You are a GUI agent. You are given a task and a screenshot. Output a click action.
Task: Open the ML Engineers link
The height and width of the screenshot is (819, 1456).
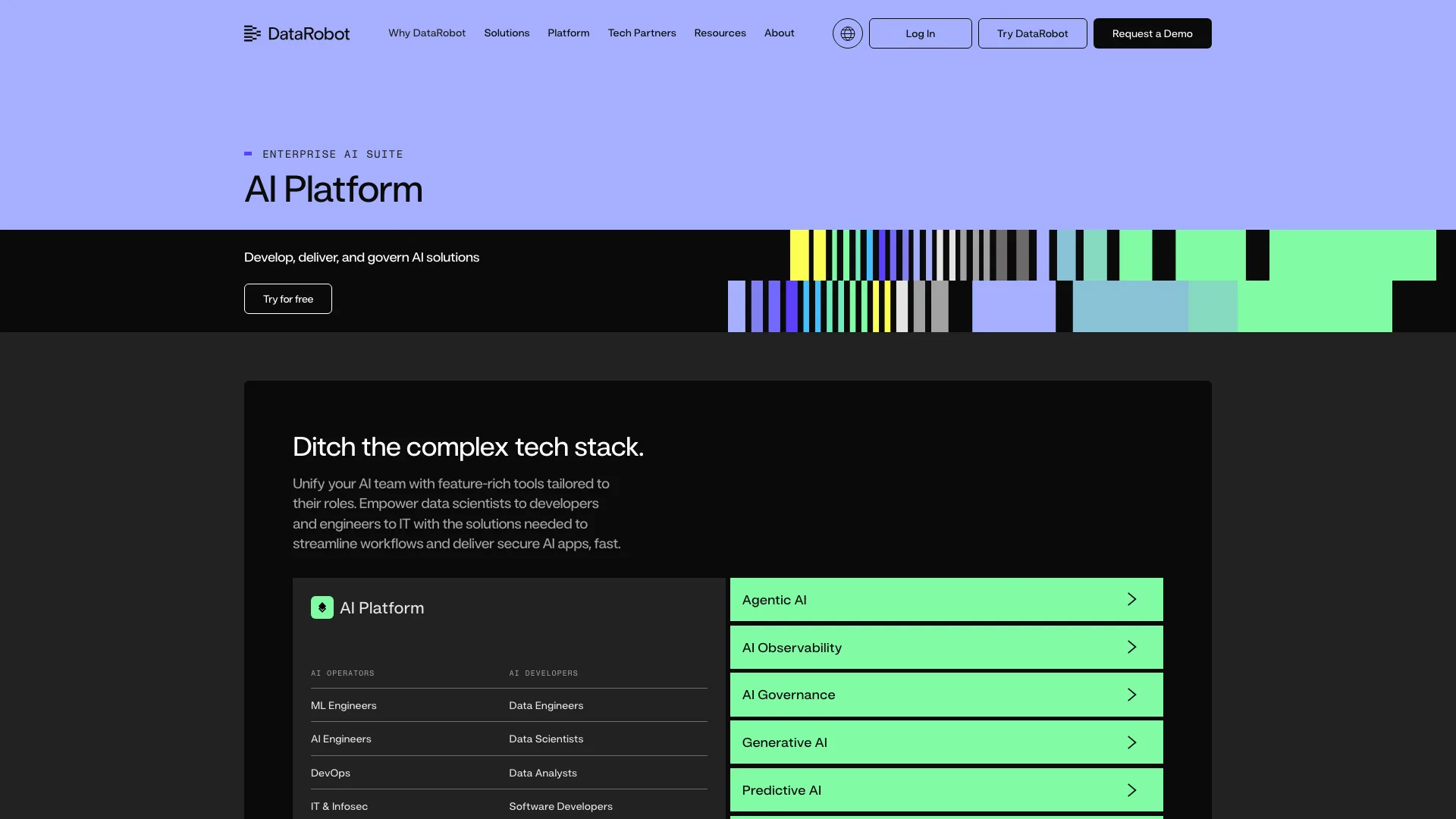point(344,705)
